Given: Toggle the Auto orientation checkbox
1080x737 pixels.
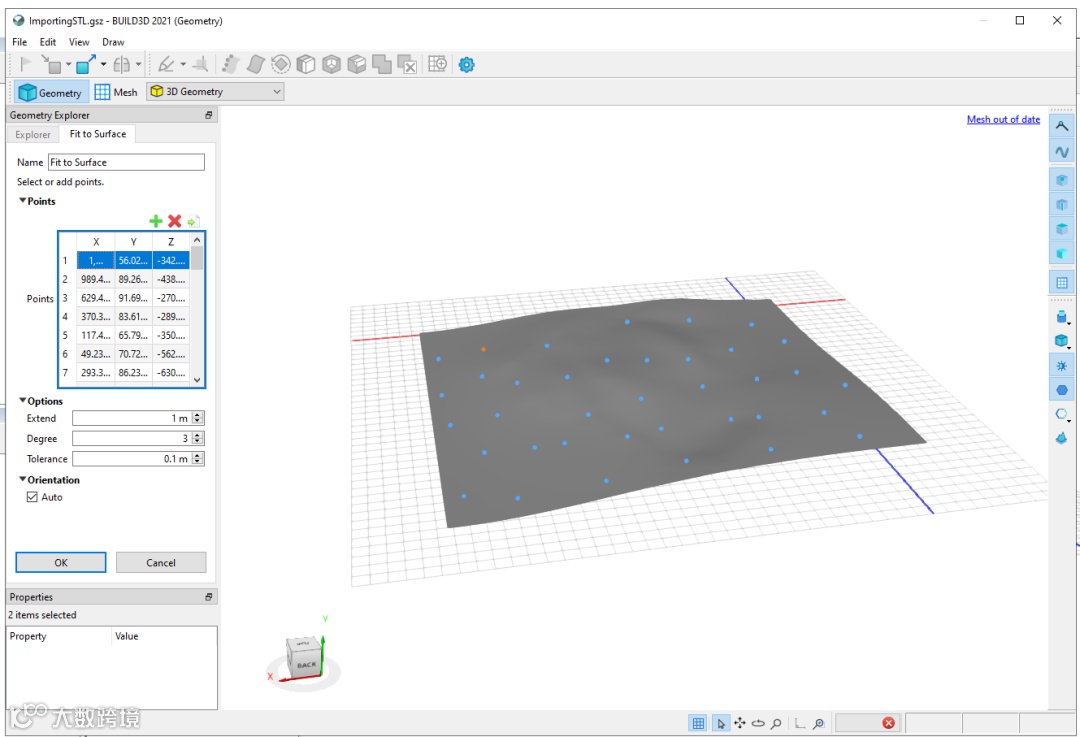Looking at the screenshot, I should [x=32, y=497].
